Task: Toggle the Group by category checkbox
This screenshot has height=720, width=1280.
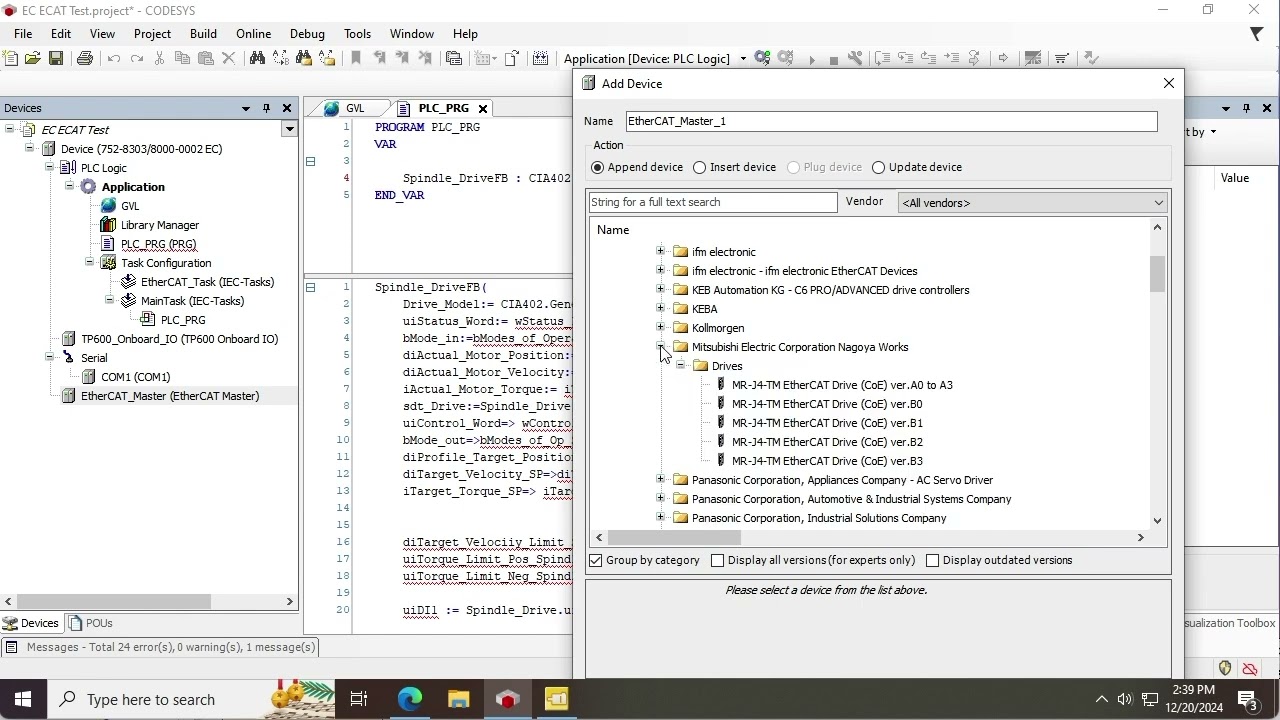Action: coord(596,560)
